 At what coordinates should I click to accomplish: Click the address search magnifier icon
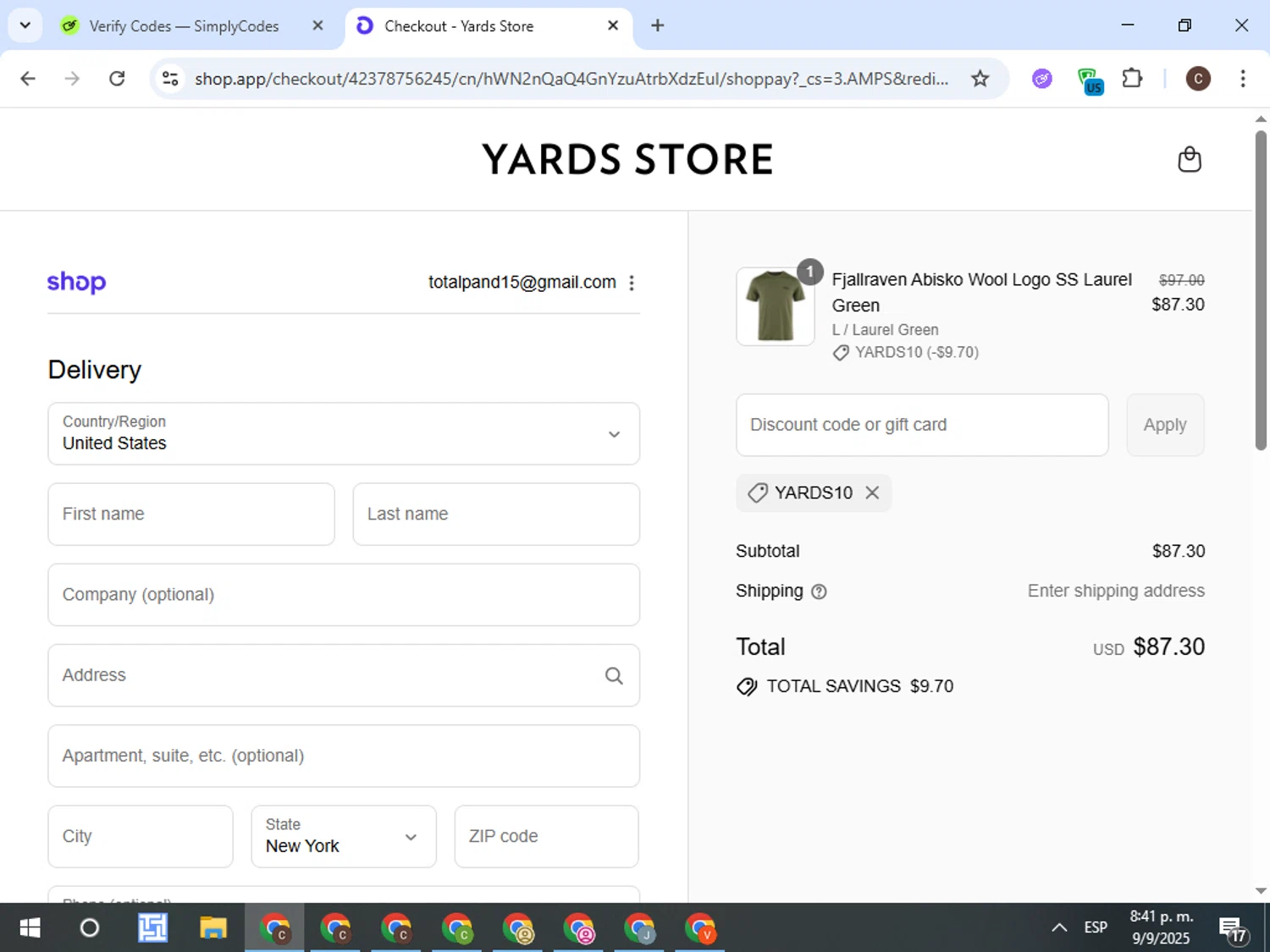[x=614, y=675]
